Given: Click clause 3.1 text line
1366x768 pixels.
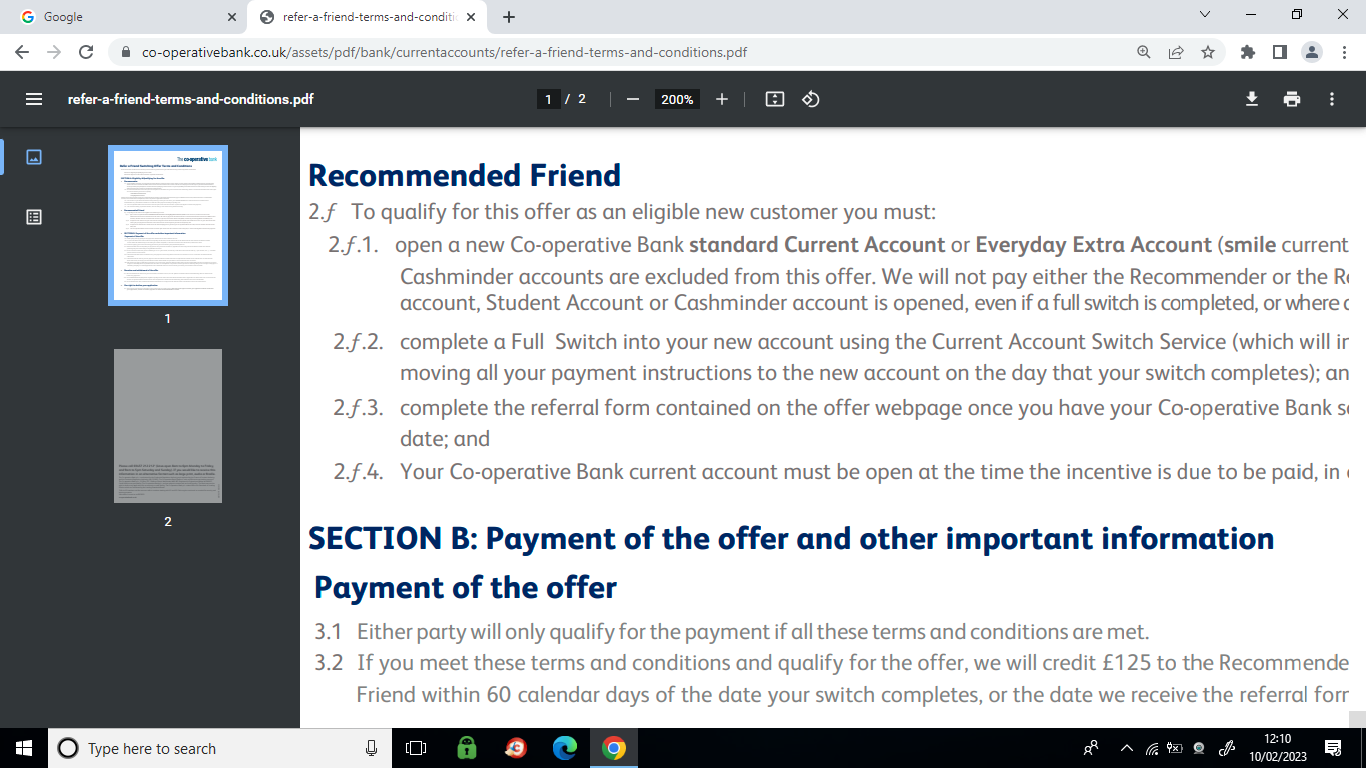Looking at the screenshot, I should (732, 632).
